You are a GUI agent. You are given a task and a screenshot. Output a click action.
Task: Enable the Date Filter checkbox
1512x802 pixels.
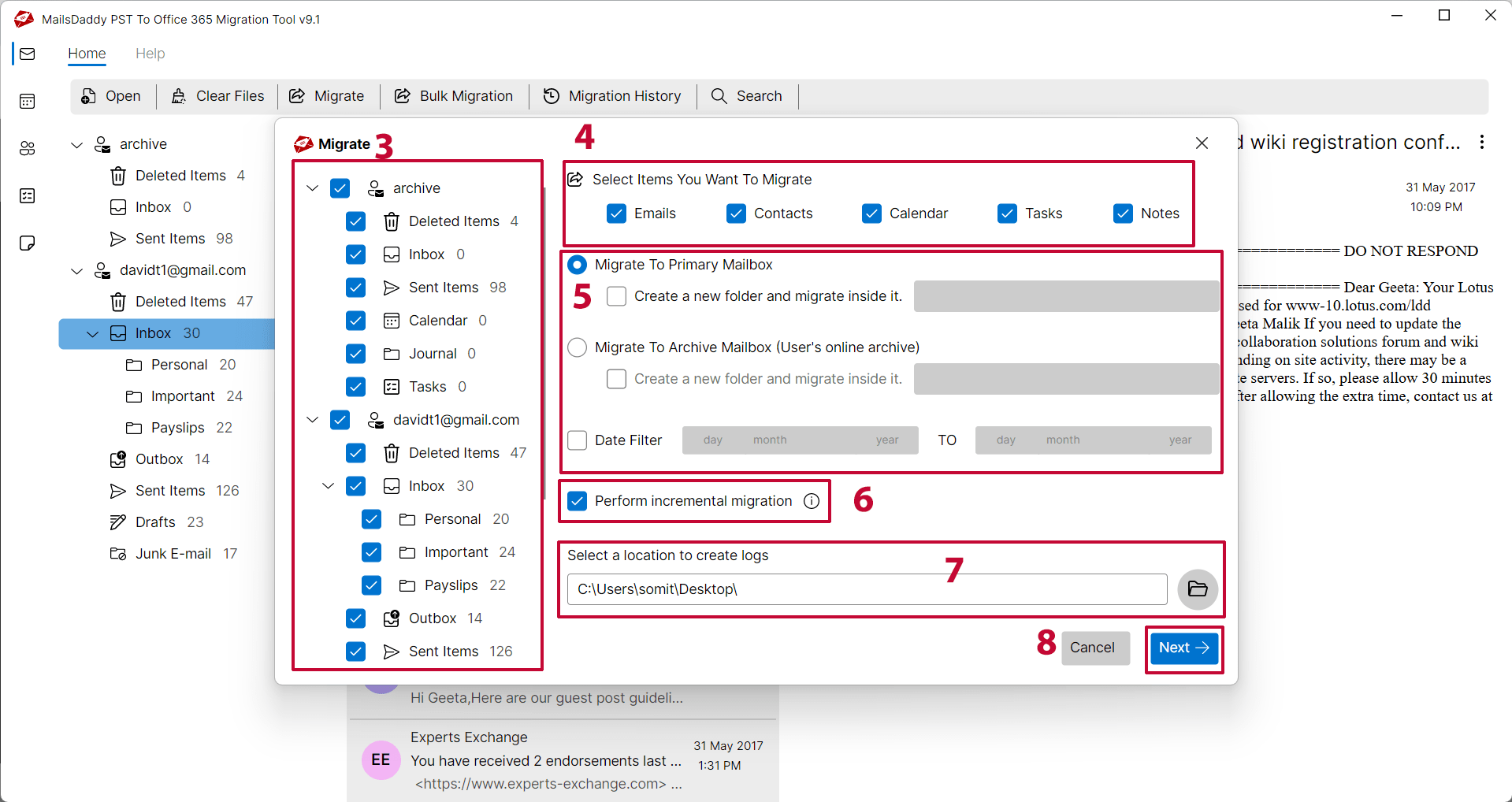tap(578, 440)
